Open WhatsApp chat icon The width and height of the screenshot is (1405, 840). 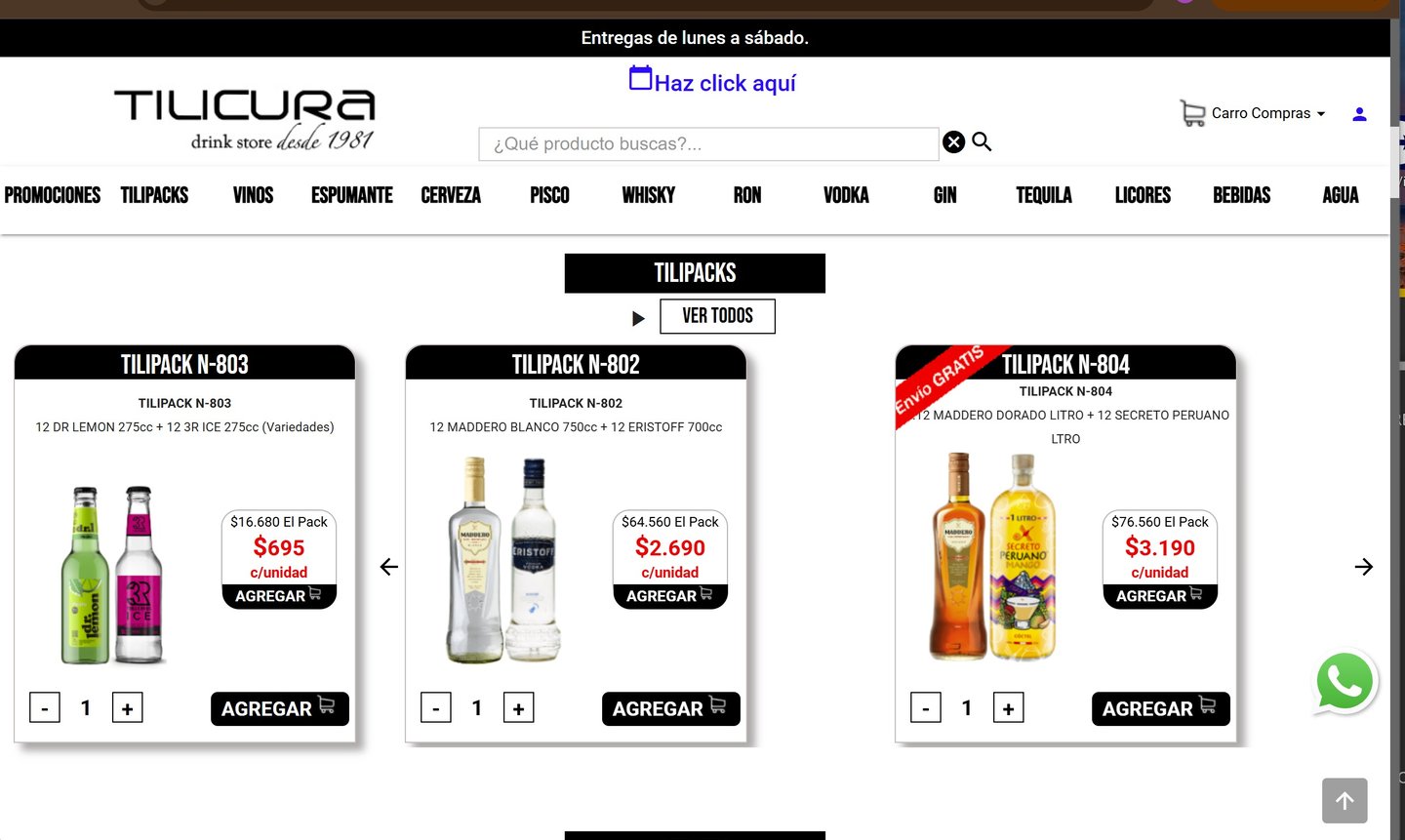click(1345, 682)
